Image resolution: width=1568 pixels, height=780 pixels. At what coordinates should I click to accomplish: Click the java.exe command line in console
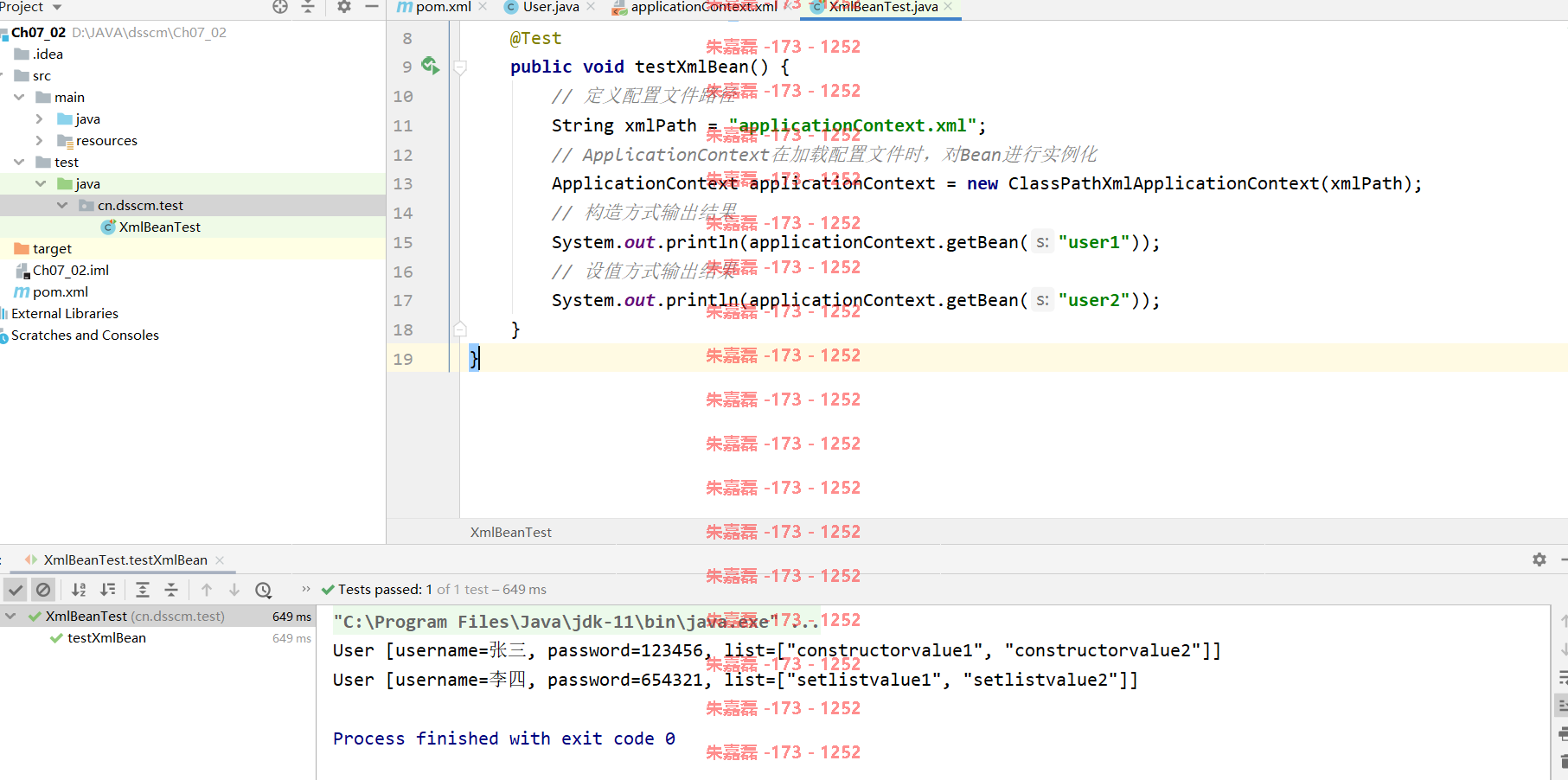pyautogui.click(x=575, y=622)
